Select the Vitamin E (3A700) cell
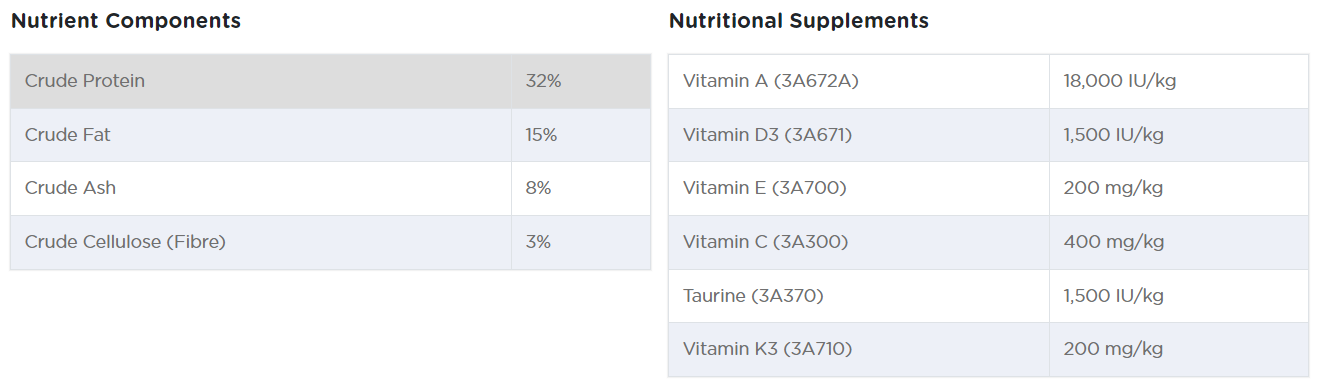Viewport: 1322px width, 392px height. (x=859, y=188)
